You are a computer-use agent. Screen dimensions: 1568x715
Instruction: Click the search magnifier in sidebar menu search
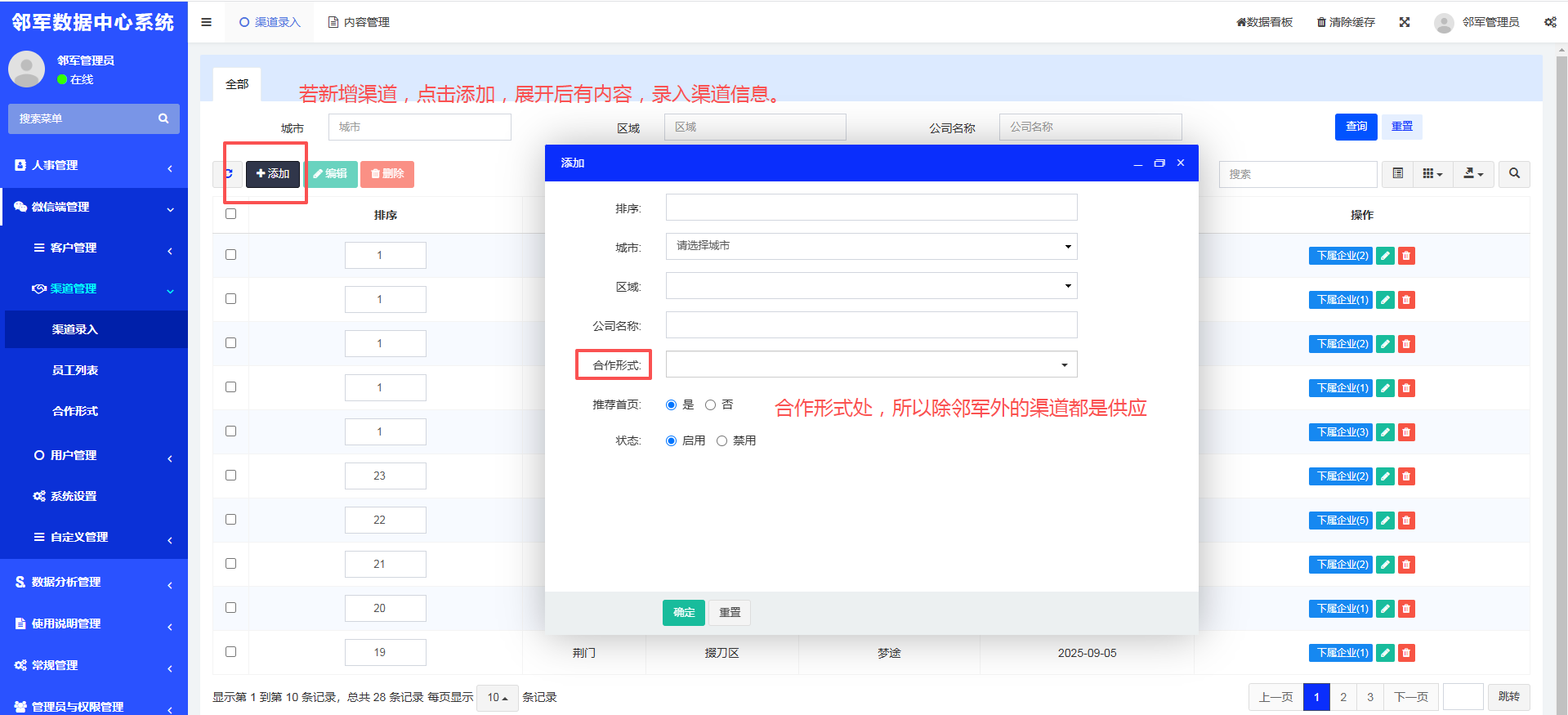coord(163,118)
